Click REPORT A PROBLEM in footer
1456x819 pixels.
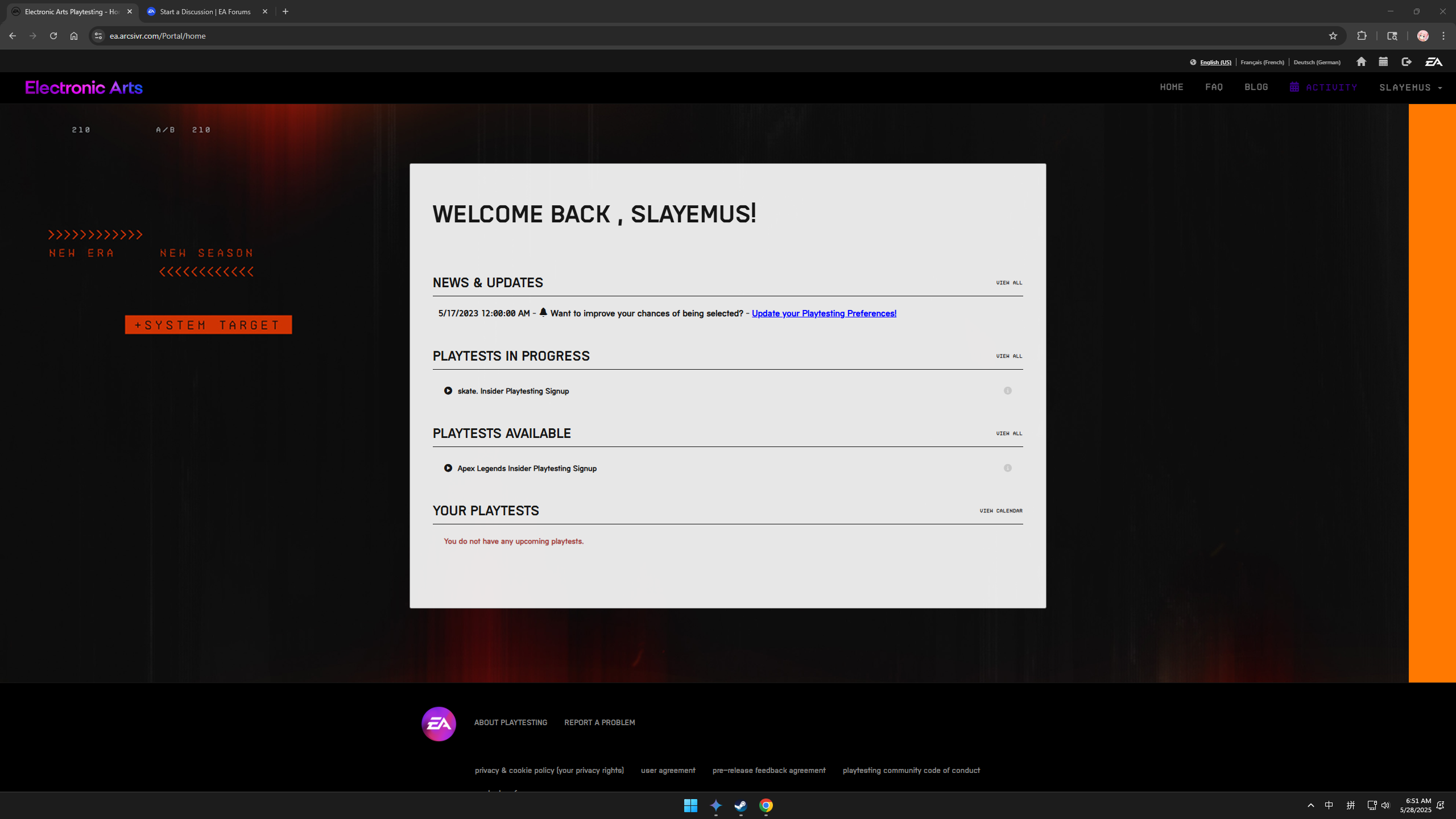[x=599, y=722]
